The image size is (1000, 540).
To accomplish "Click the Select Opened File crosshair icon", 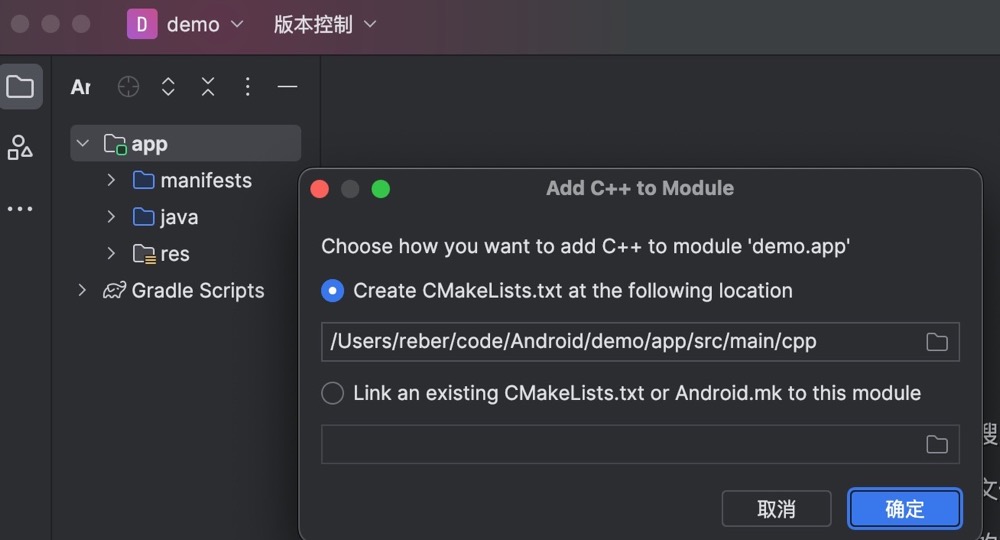I will coord(128,87).
